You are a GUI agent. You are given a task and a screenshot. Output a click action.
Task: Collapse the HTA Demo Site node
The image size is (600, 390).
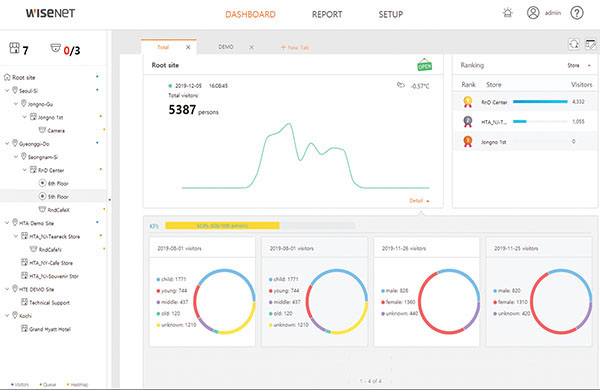[7, 223]
